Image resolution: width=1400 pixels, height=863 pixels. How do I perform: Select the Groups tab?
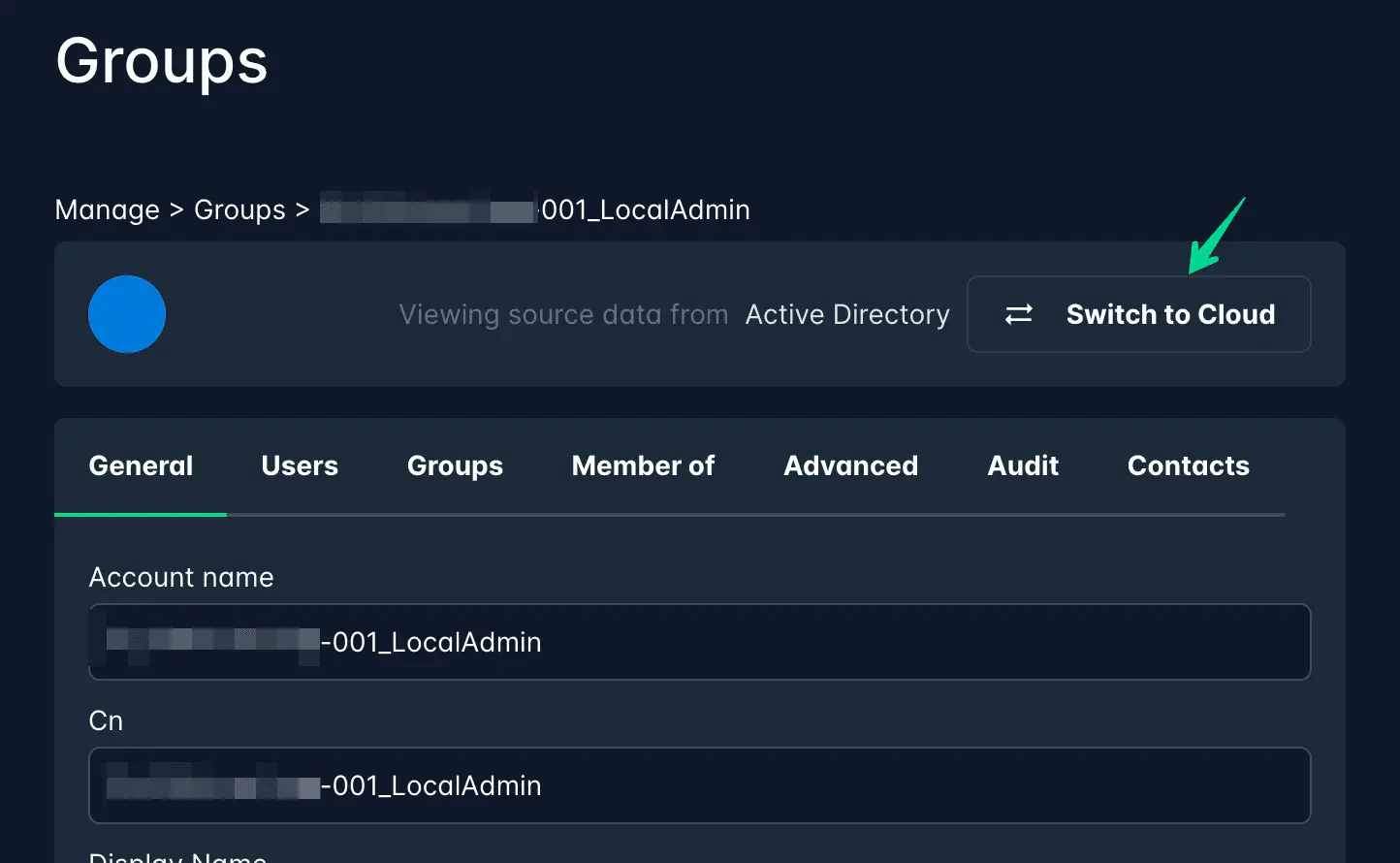(x=455, y=466)
